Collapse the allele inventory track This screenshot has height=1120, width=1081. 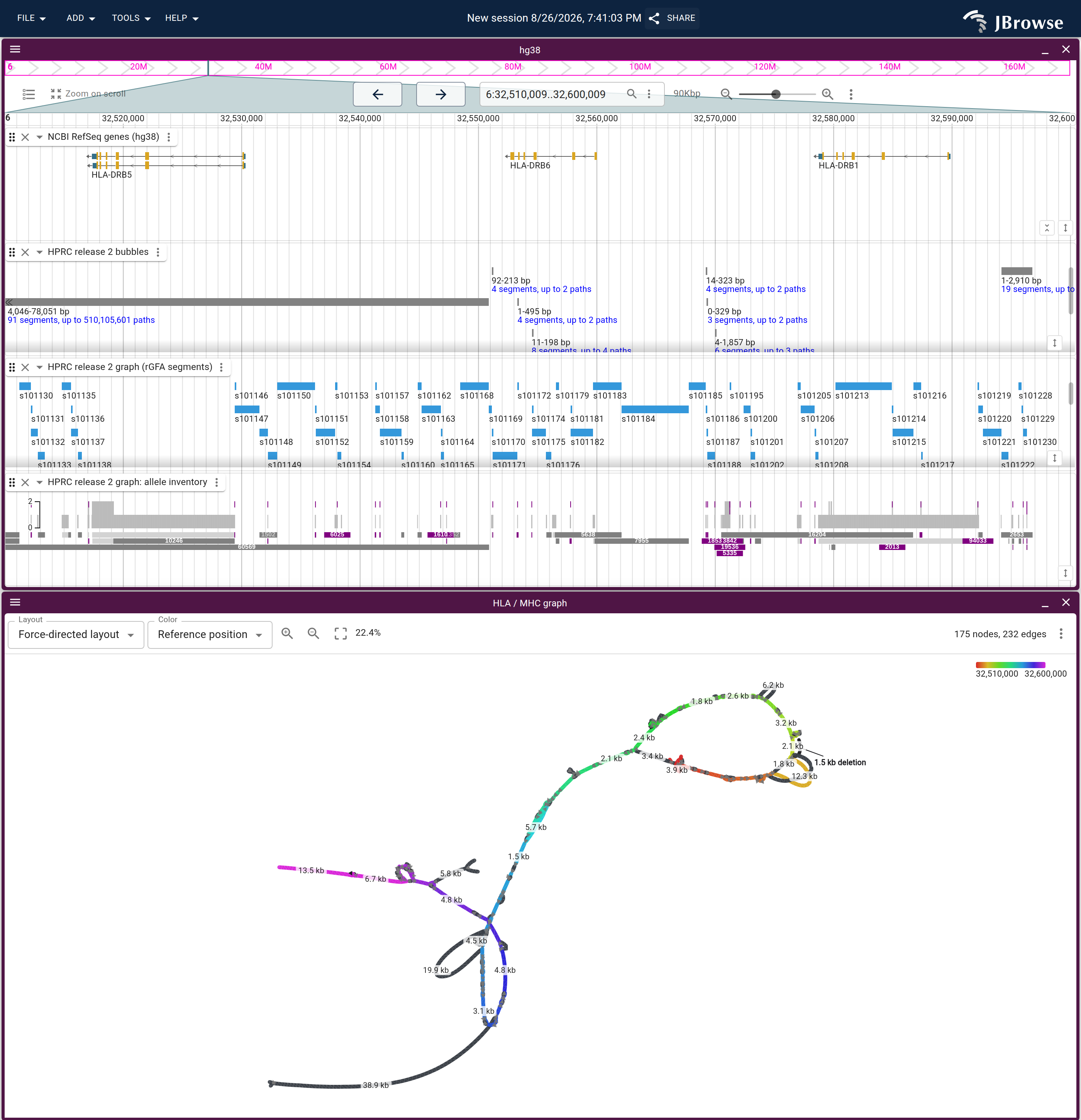click(x=39, y=482)
